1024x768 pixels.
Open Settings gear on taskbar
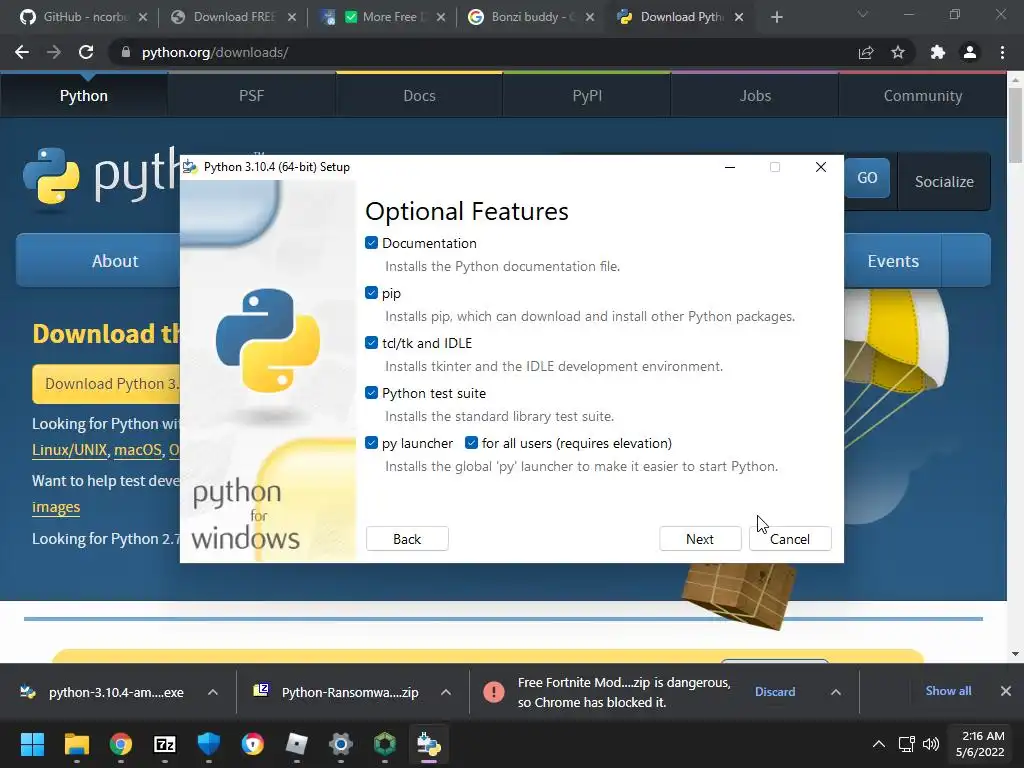coord(341,744)
